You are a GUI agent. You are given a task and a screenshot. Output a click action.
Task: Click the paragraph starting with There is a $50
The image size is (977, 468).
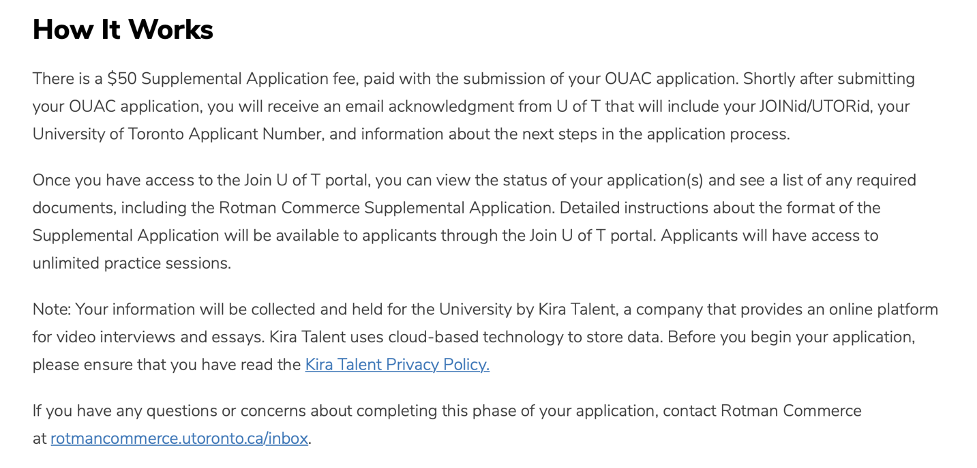[474, 107]
